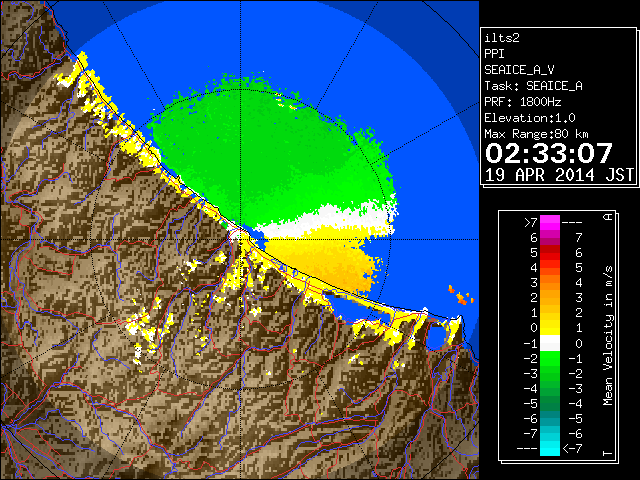Click the "<-7" label on the legend
640x480 pixels.
572,449
